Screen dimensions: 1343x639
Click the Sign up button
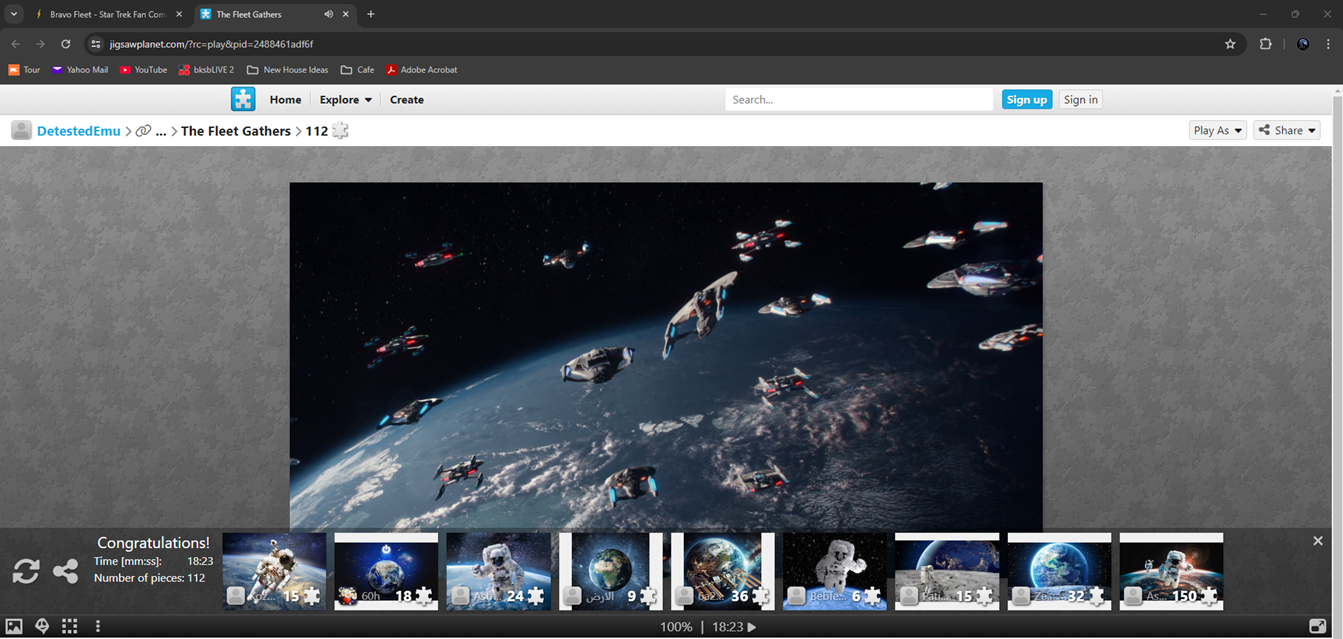pyautogui.click(x=1026, y=100)
